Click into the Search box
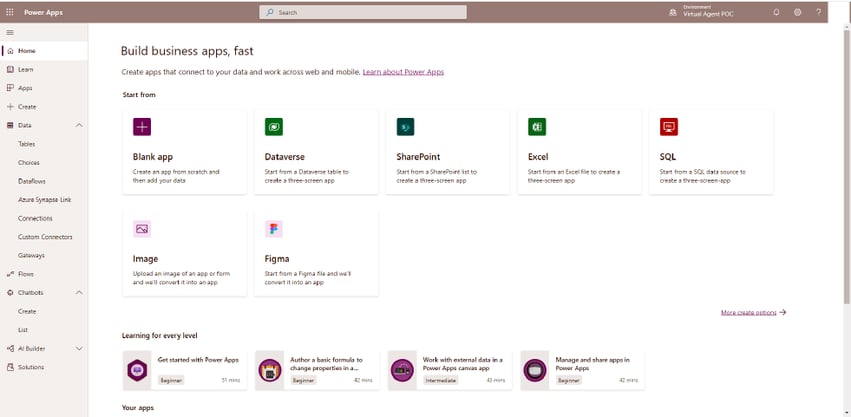 (362, 12)
